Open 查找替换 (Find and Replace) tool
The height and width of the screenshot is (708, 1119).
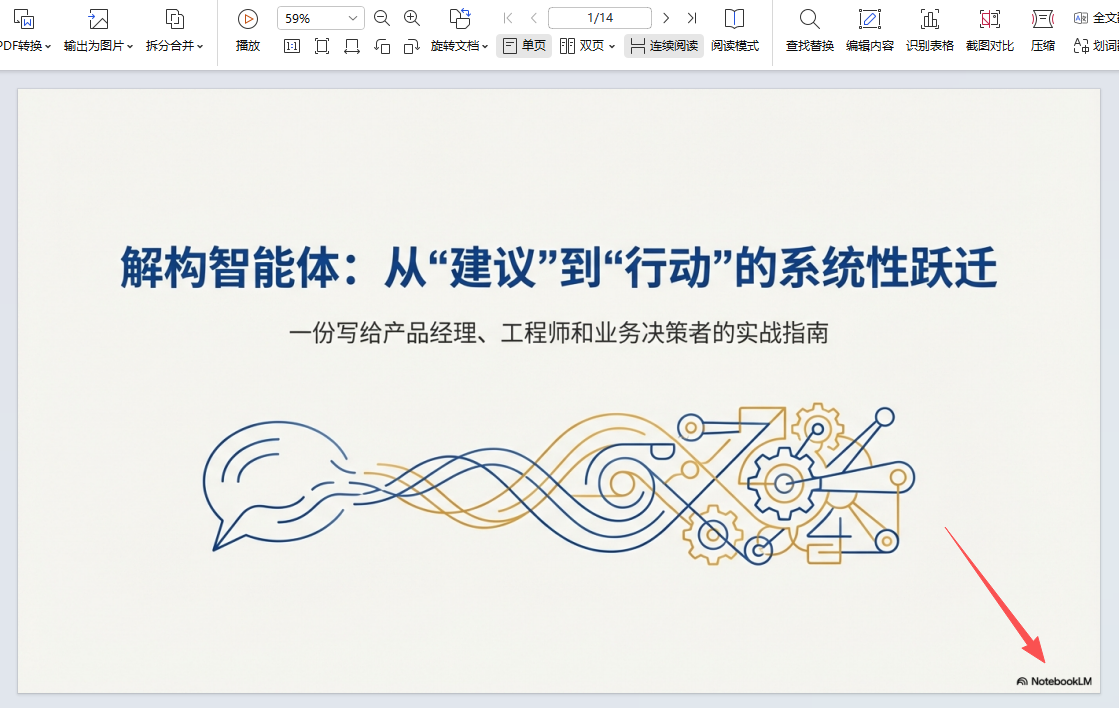pyautogui.click(x=809, y=29)
